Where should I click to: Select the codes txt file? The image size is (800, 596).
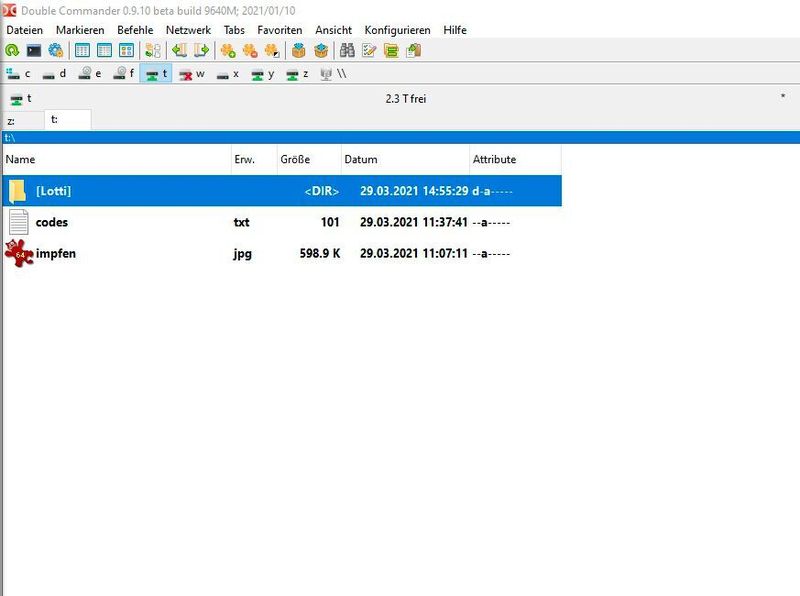pyautogui.click(x=282, y=222)
